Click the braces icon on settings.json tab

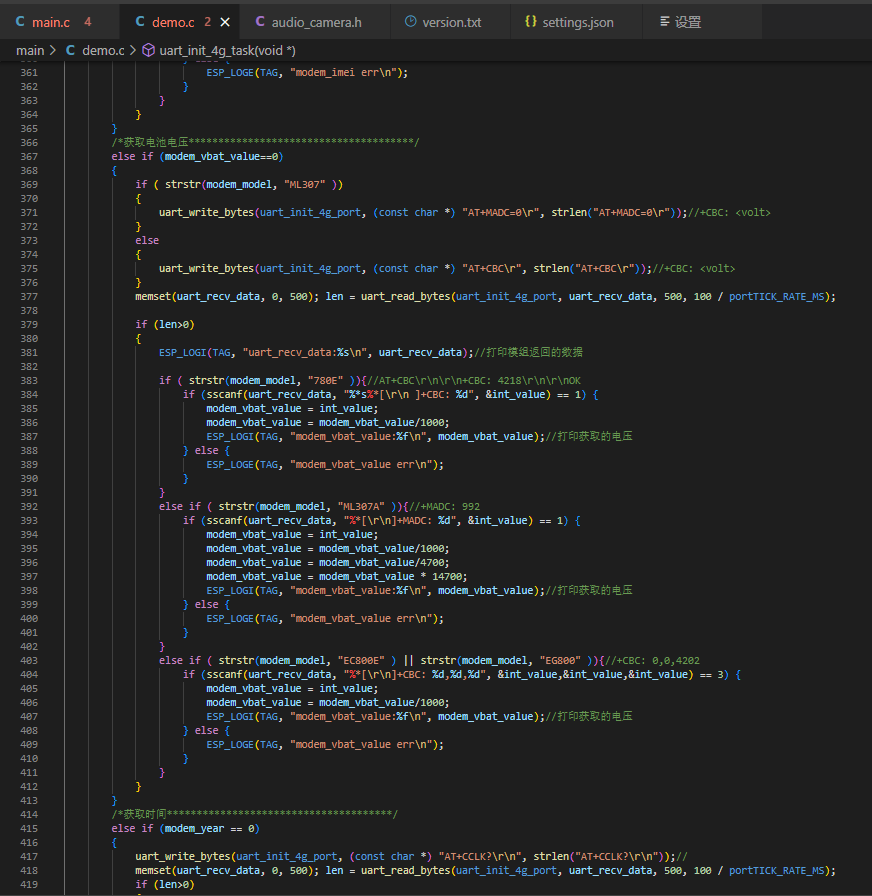pyautogui.click(x=530, y=22)
